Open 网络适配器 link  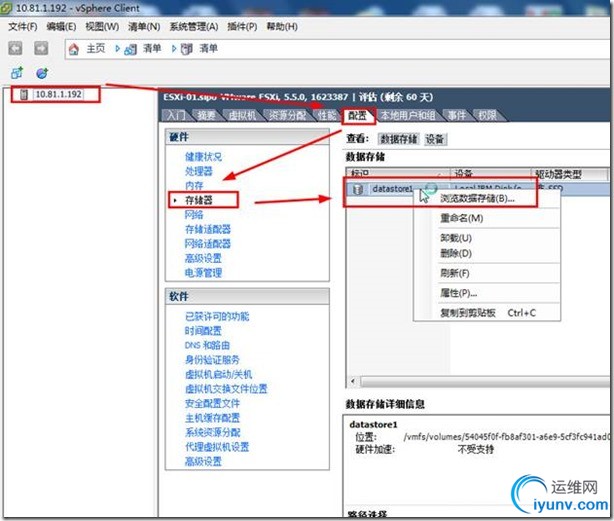point(208,244)
